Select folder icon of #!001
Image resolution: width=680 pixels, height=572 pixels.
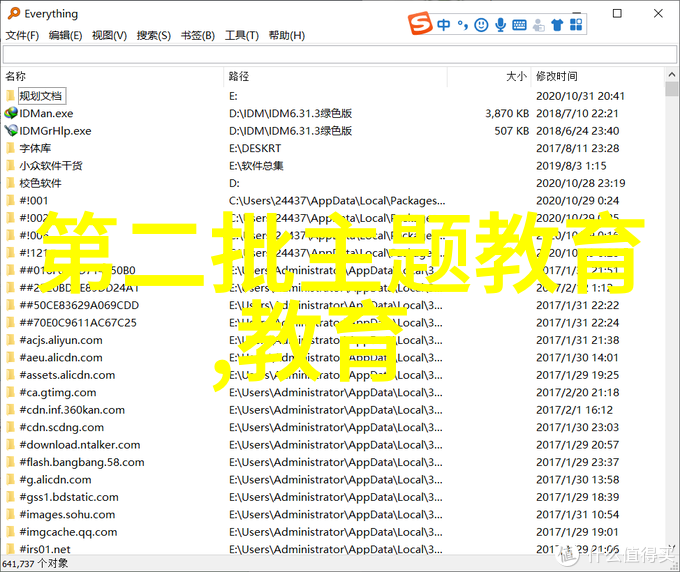(11, 200)
